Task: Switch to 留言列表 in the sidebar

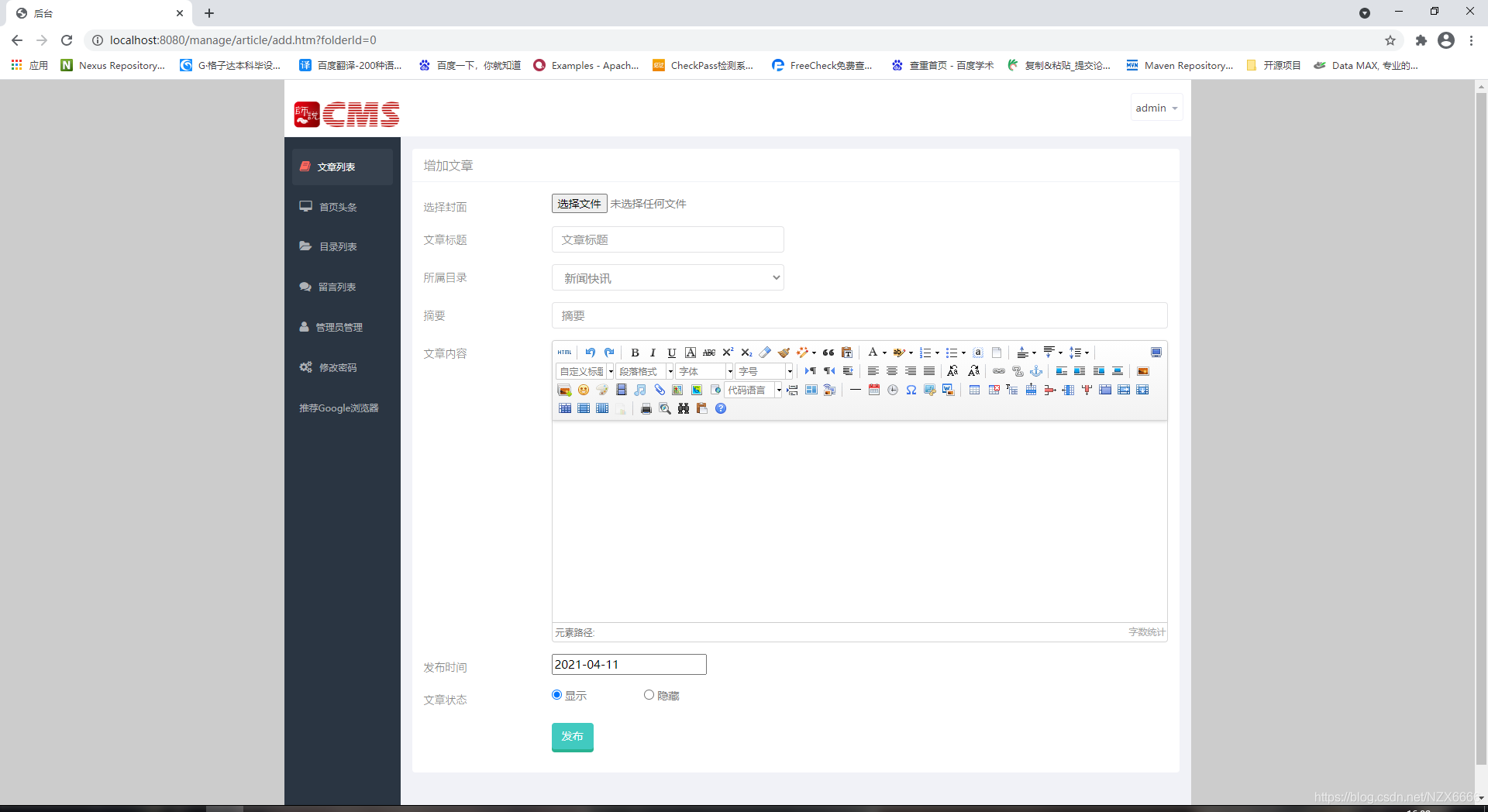Action: pos(336,286)
